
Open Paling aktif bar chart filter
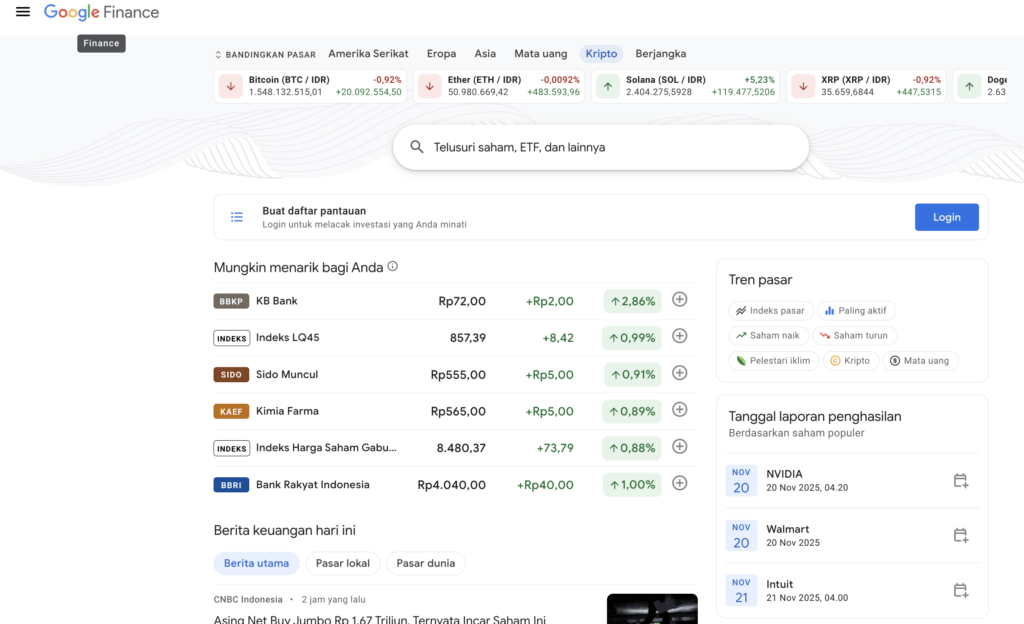857,310
